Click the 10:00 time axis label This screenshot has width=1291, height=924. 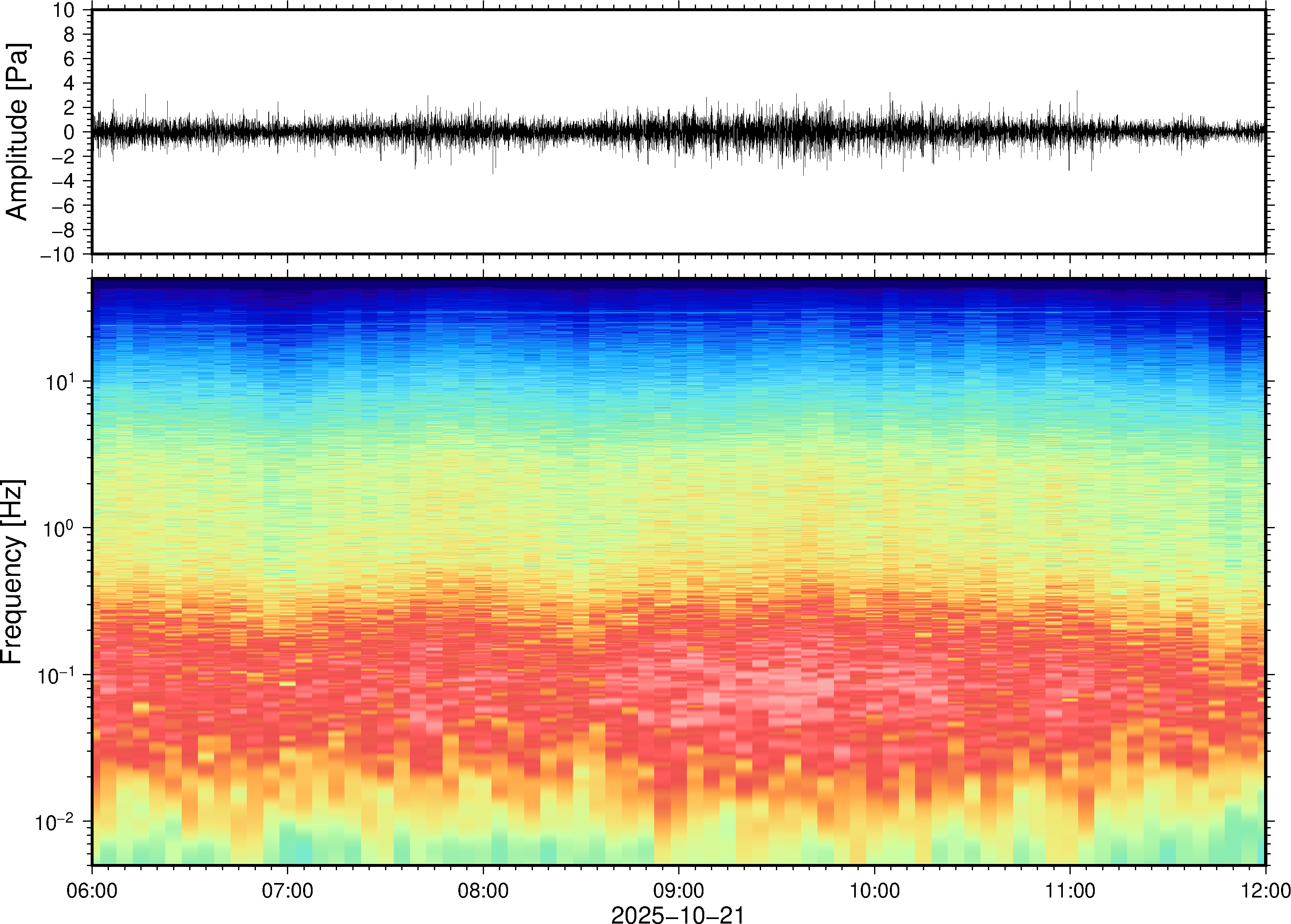874,890
